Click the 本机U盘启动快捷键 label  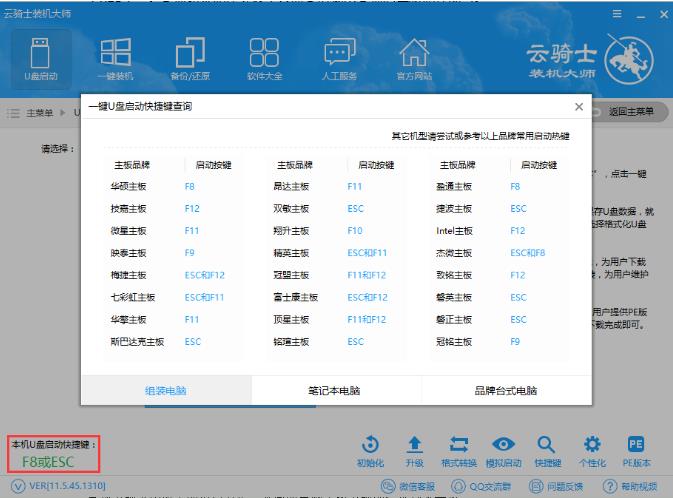[53, 444]
